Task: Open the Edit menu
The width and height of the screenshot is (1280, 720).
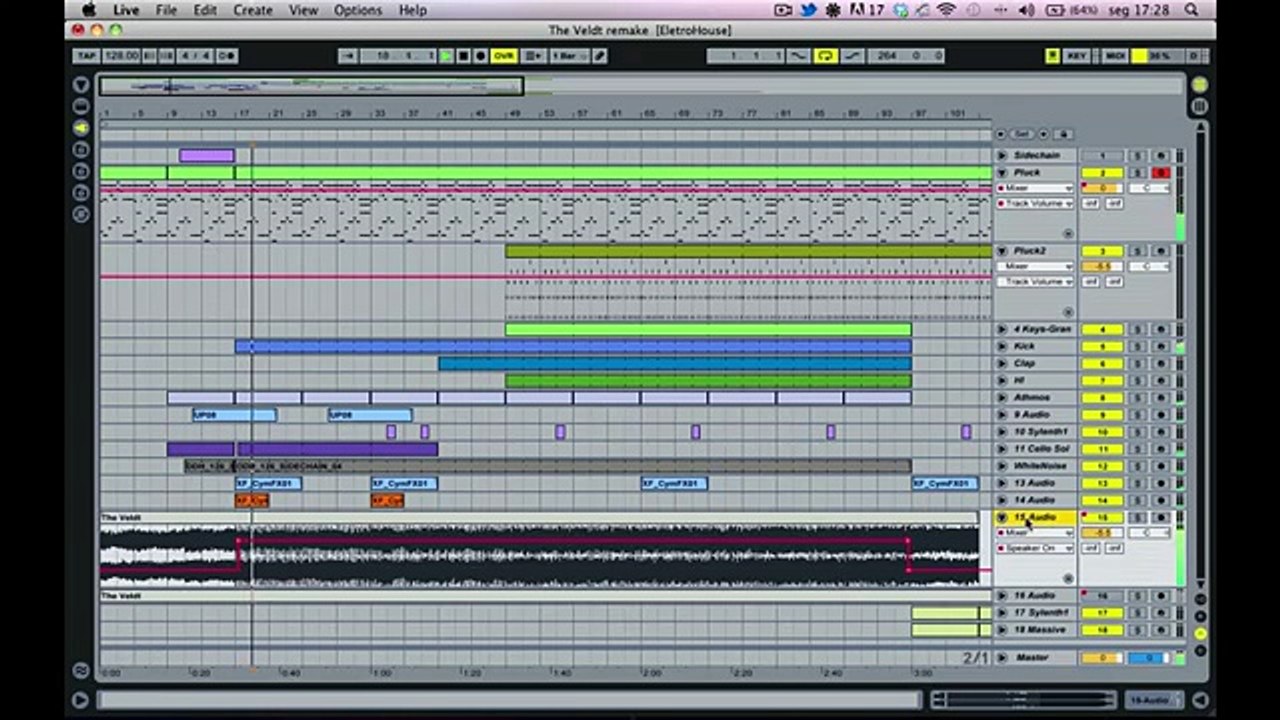Action: (205, 10)
